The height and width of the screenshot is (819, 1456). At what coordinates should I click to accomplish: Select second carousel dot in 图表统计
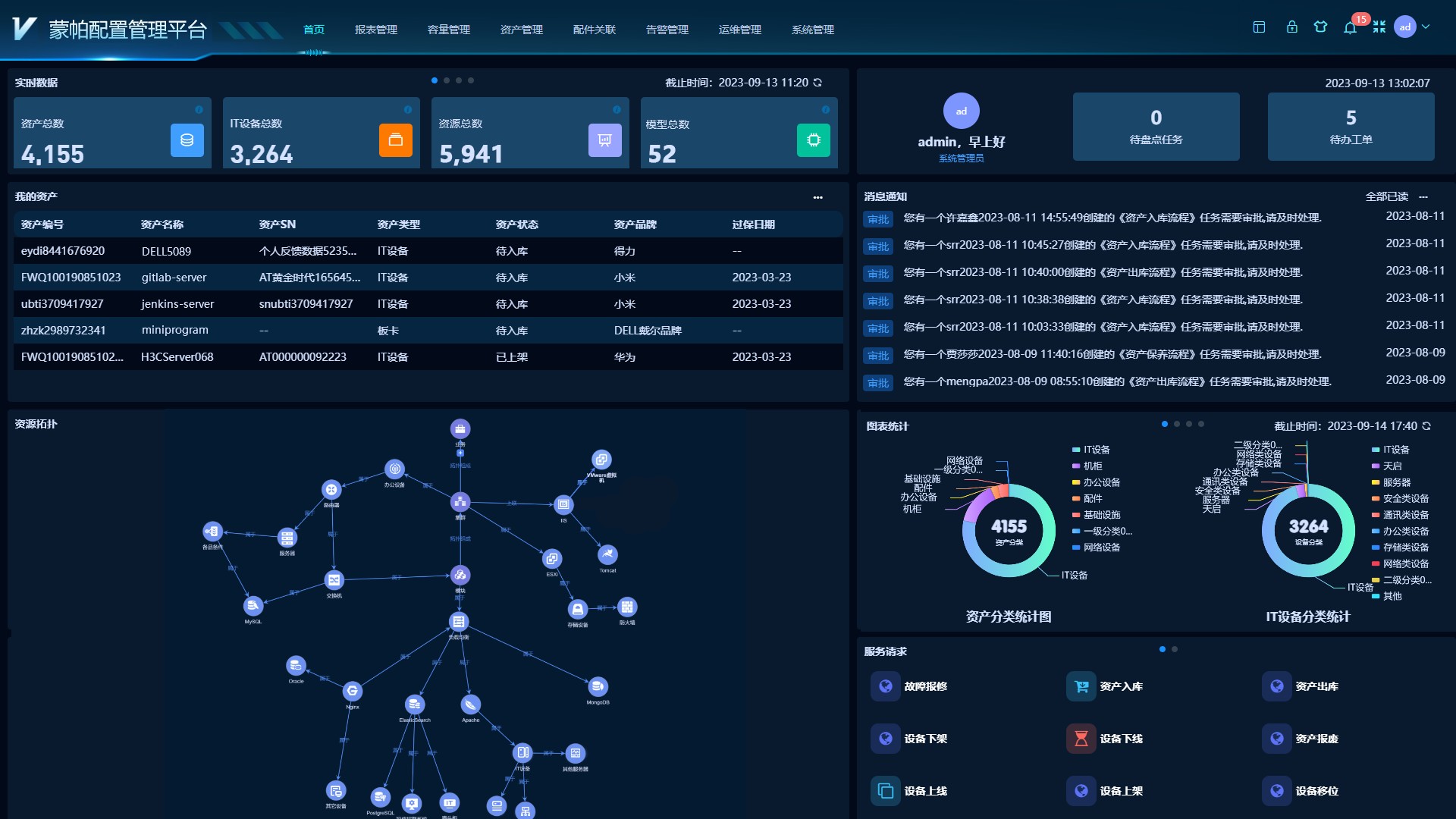click(1177, 424)
